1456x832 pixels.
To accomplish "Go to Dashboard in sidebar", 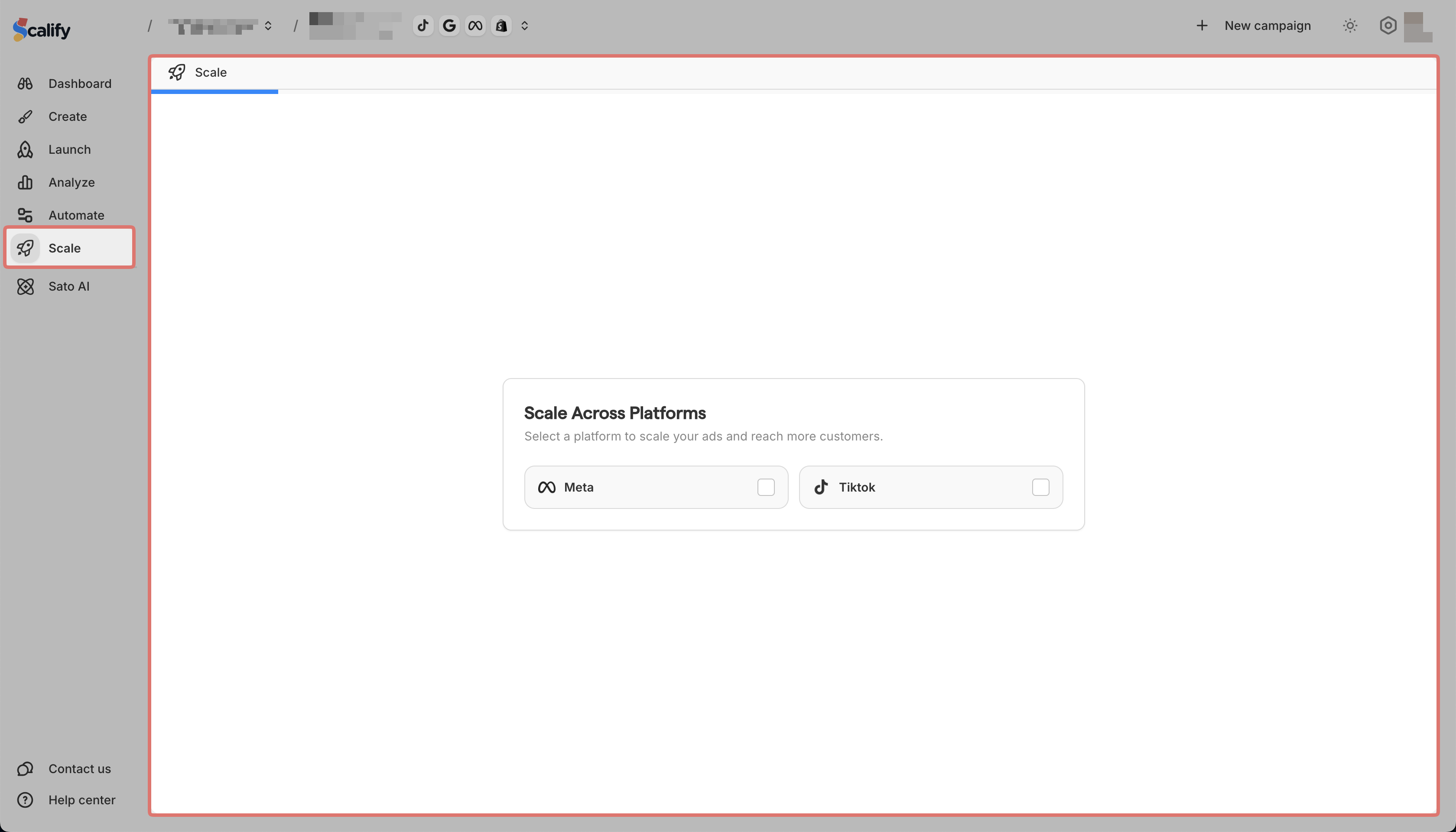I will 79,84.
